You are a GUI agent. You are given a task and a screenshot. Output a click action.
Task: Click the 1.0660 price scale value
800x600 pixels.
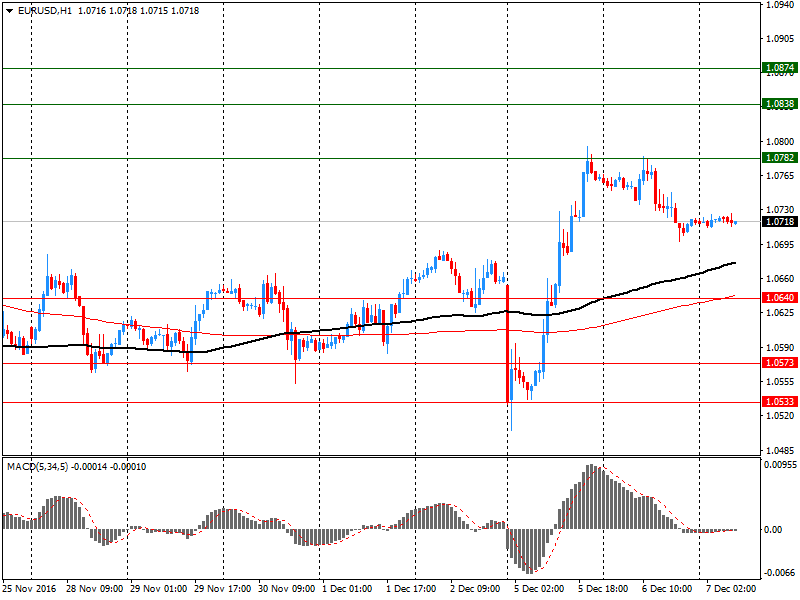point(780,279)
